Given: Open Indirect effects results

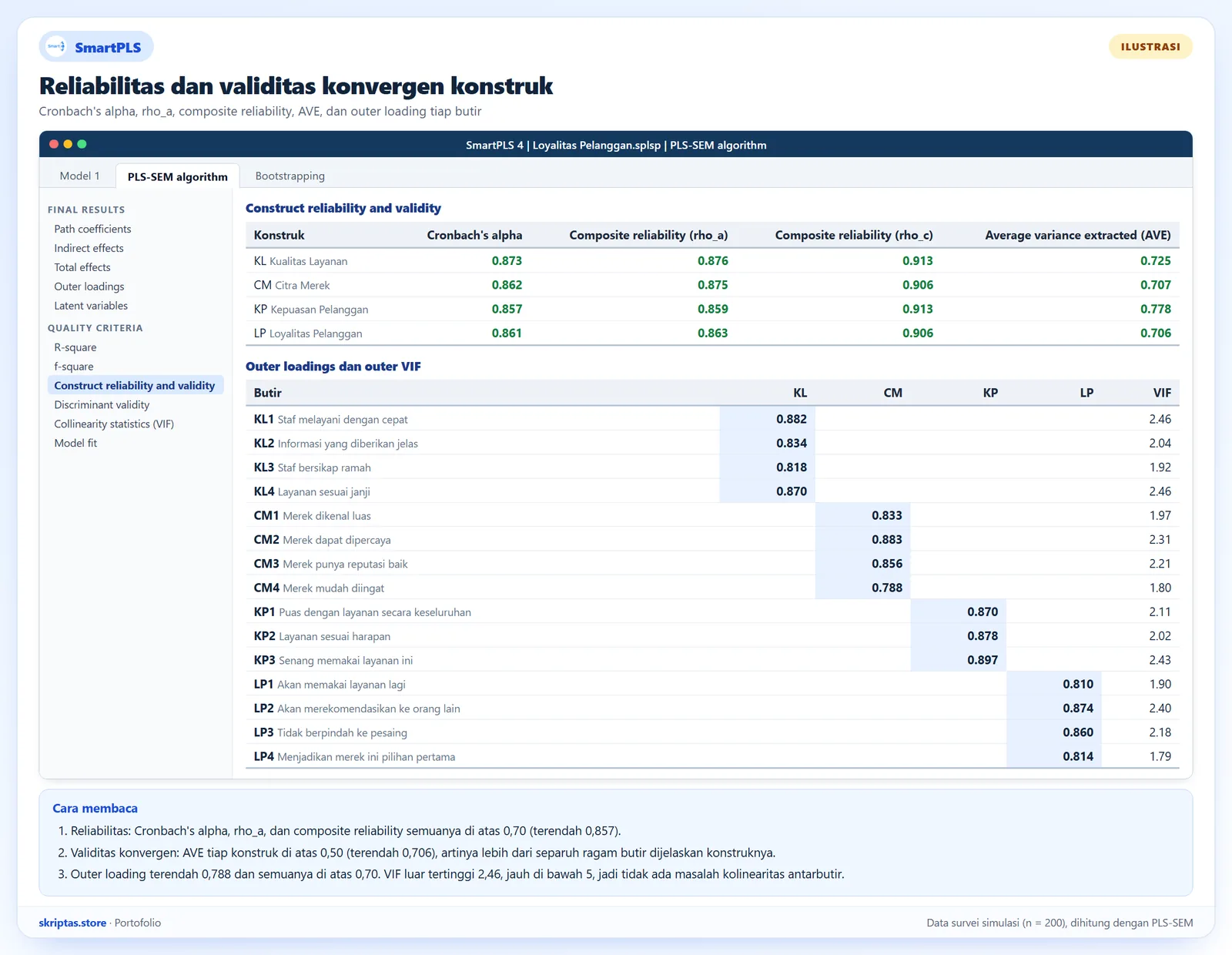Looking at the screenshot, I should click(89, 248).
